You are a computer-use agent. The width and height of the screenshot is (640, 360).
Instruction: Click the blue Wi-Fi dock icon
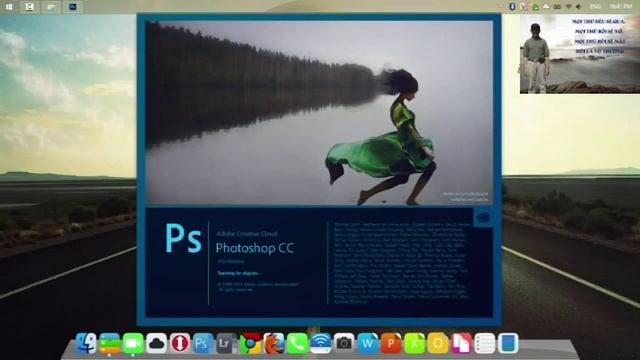321,343
